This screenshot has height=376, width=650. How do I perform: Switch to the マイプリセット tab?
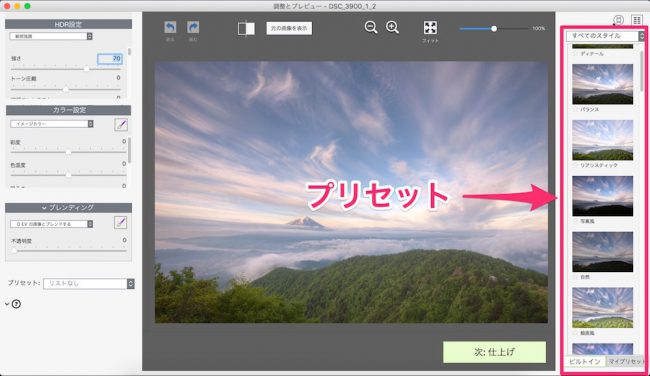click(625, 361)
